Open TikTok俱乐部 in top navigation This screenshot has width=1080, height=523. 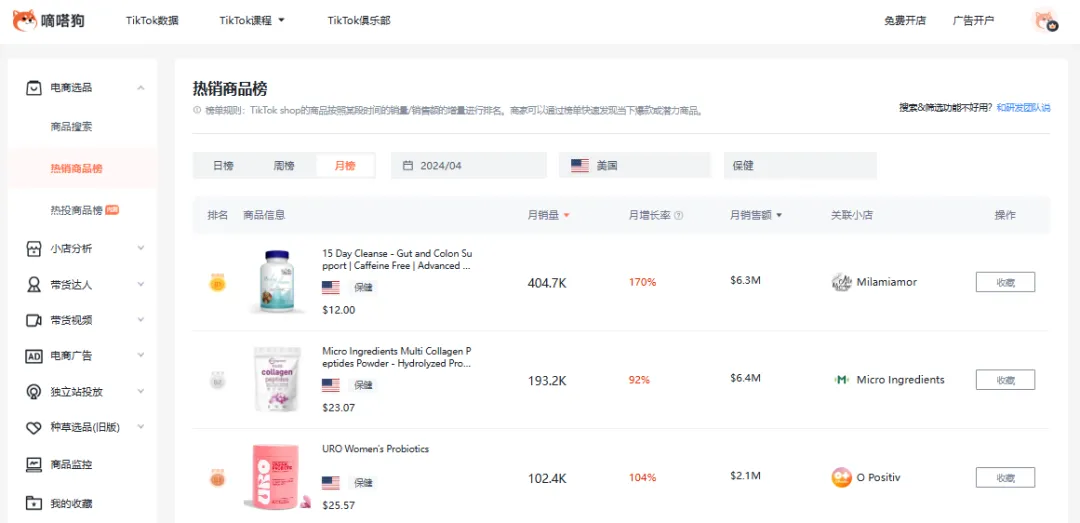click(359, 21)
